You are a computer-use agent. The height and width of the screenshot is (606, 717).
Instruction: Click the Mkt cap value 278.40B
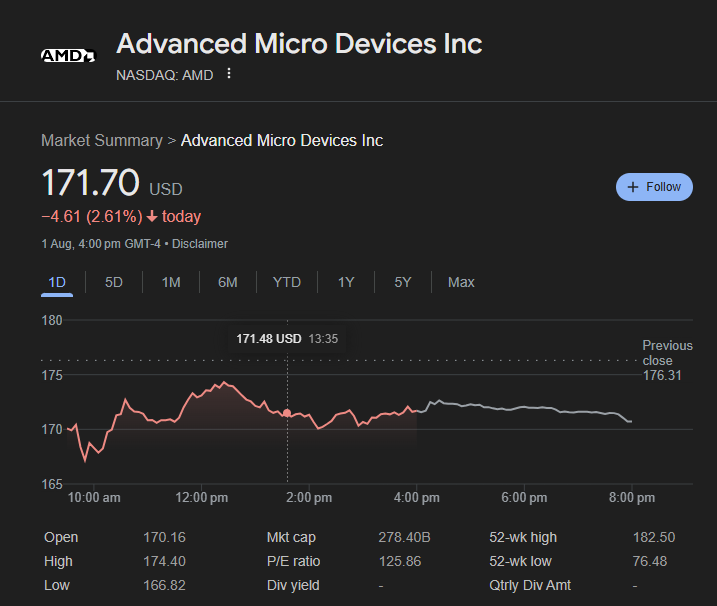pyautogui.click(x=404, y=537)
